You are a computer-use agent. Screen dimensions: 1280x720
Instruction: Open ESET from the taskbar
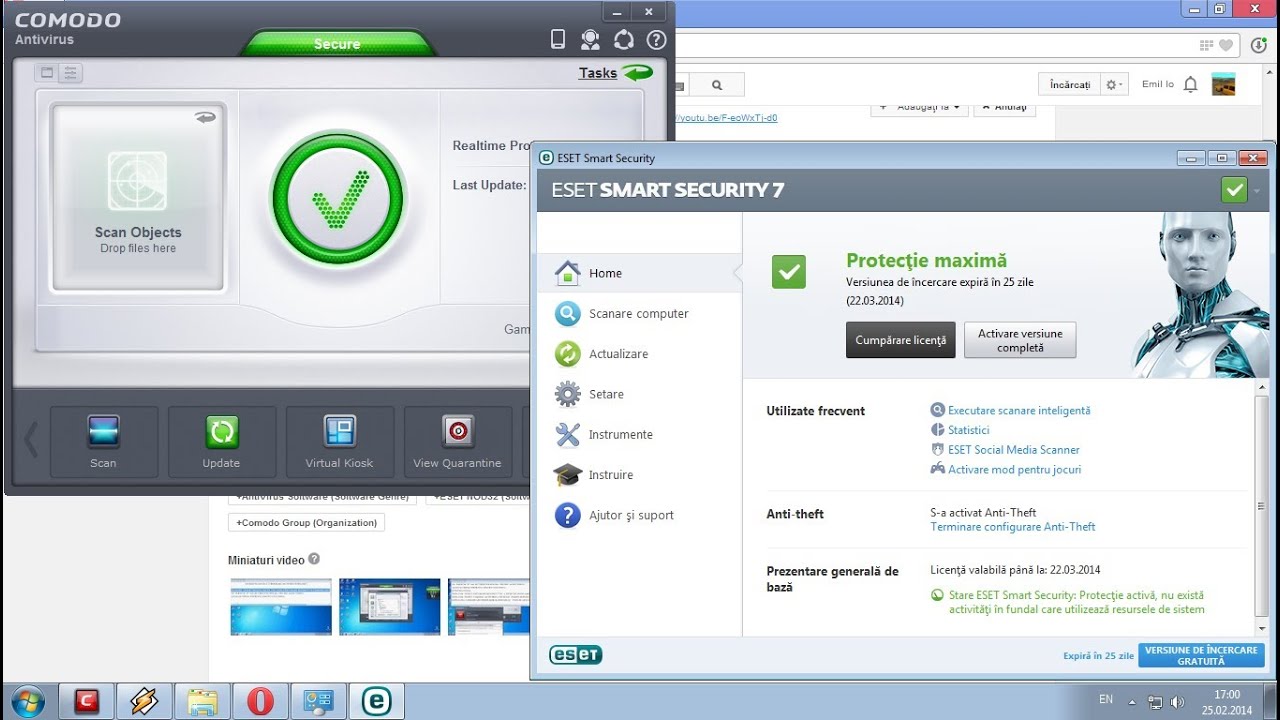(376, 701)
